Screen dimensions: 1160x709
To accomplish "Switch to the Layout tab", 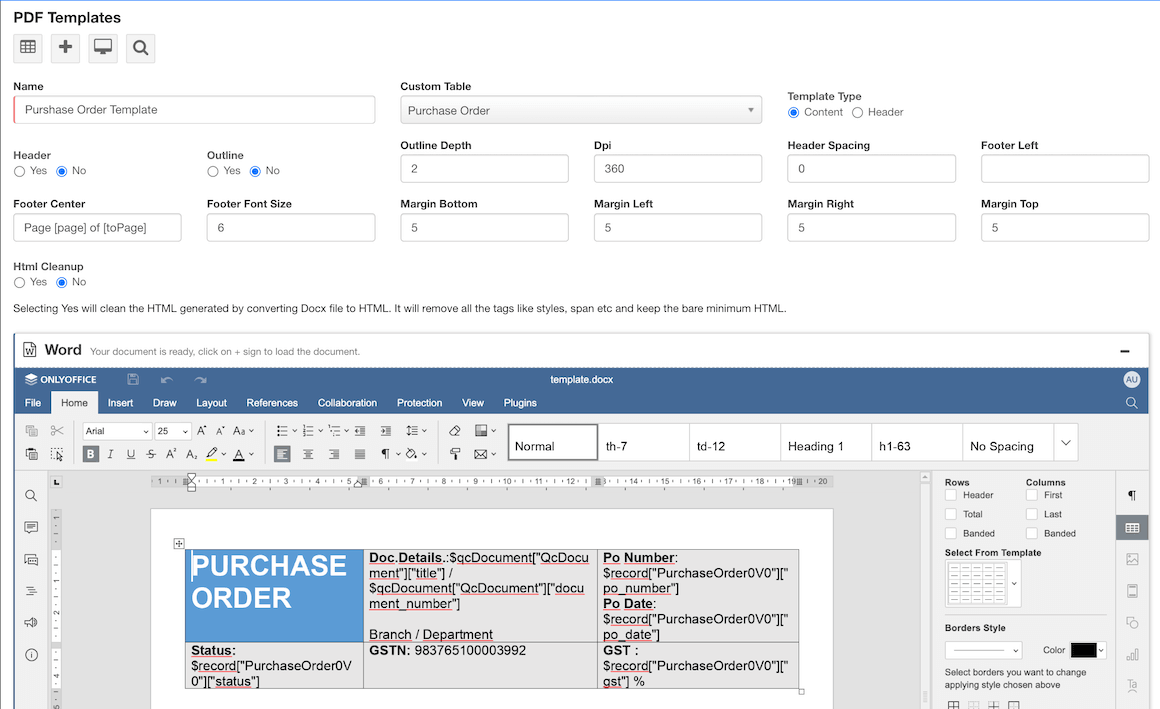I will pos(211,403).
